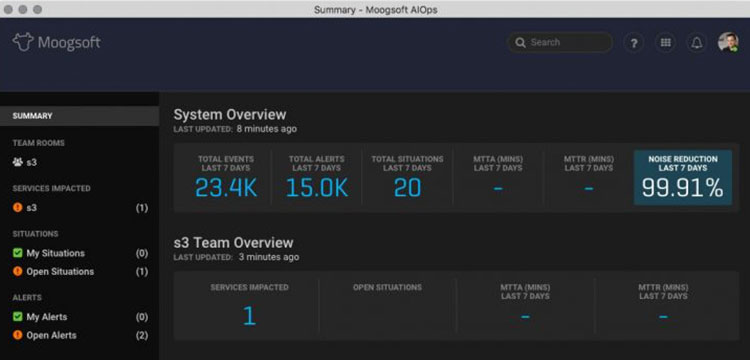Viewport: 750px width, 360px height.
Task: Click the TEAM ROOMS section label
Action: click(39, 143)
